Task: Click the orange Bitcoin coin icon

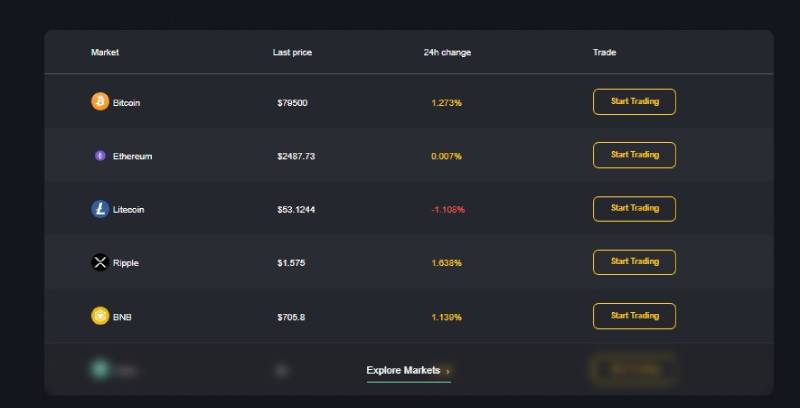Action: click(x=100, y=101)
